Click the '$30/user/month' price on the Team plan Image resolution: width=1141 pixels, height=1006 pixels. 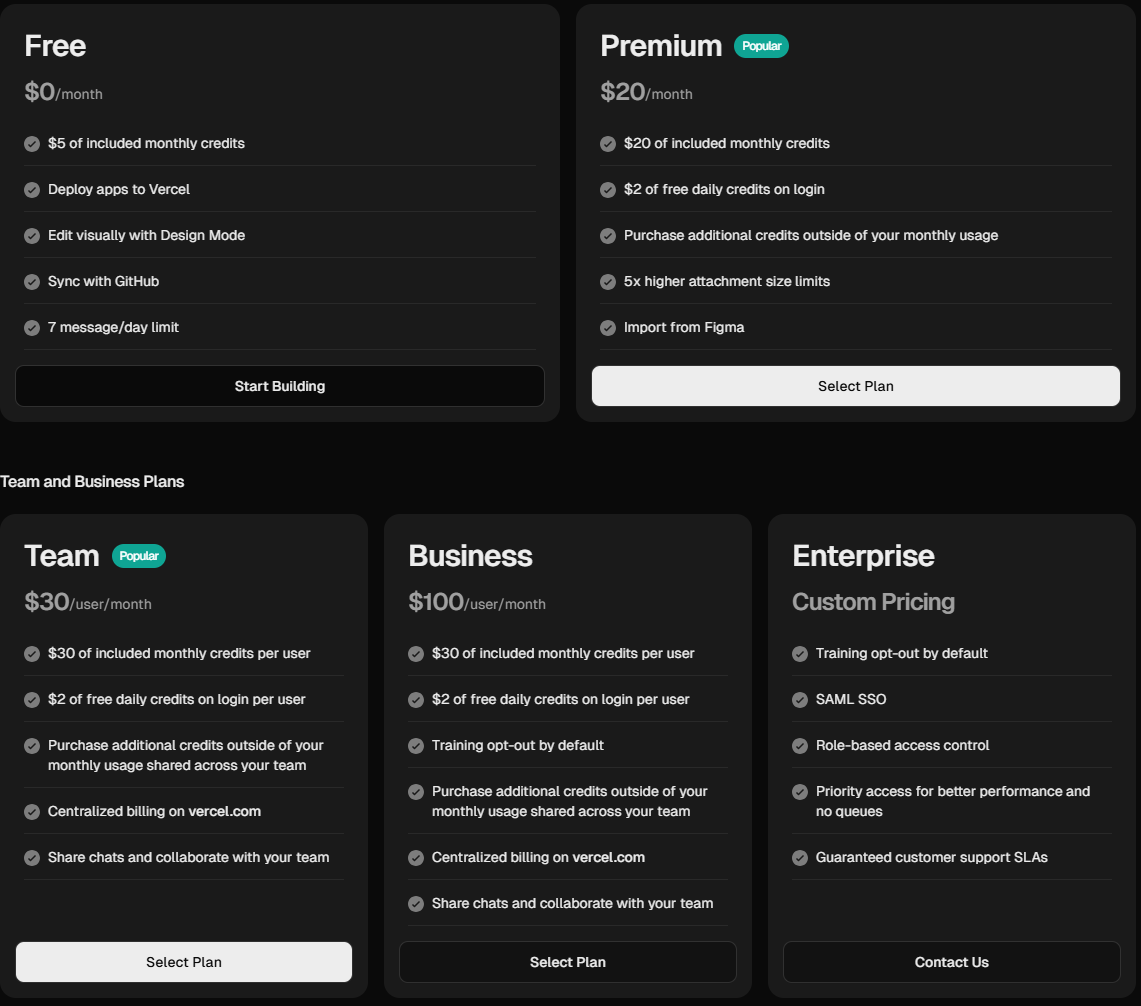(87, 602)
